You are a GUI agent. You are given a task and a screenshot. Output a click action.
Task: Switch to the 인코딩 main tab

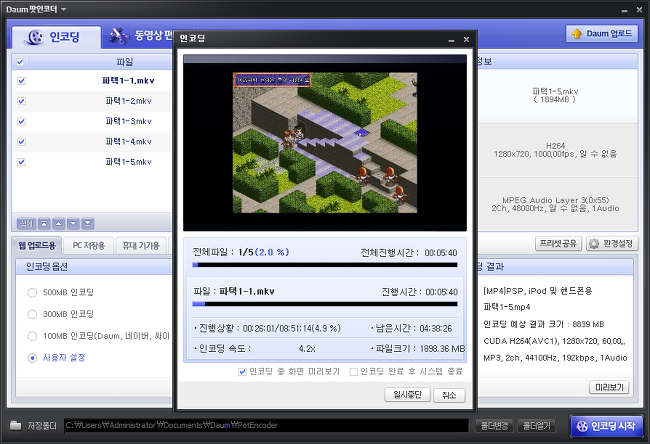(x=56, y=37)
